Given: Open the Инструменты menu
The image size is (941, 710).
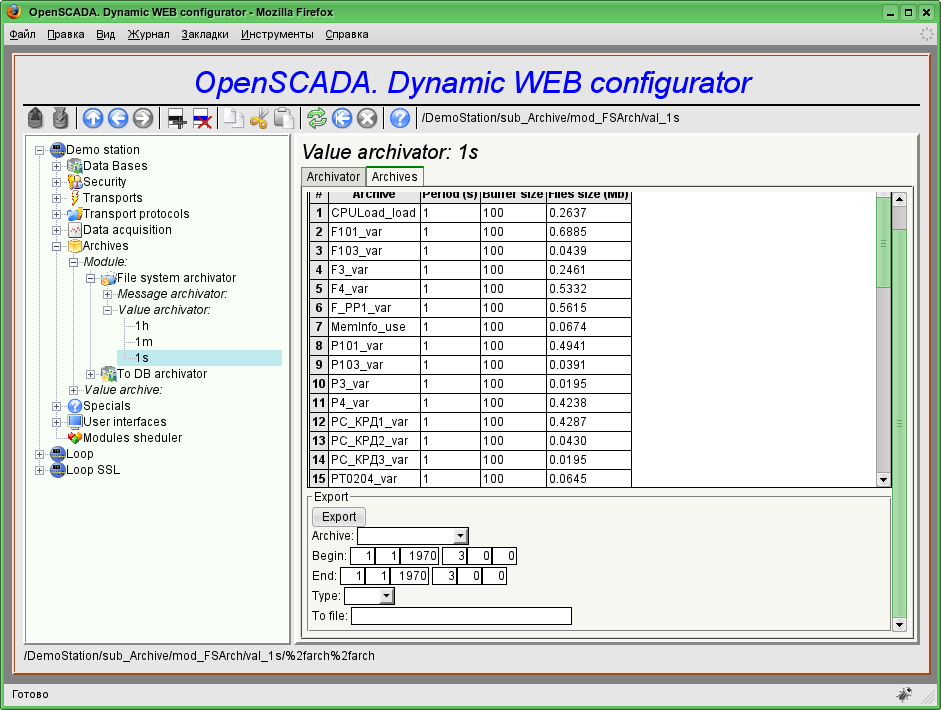Looking at the screenshot, I should tap(277, 34).
